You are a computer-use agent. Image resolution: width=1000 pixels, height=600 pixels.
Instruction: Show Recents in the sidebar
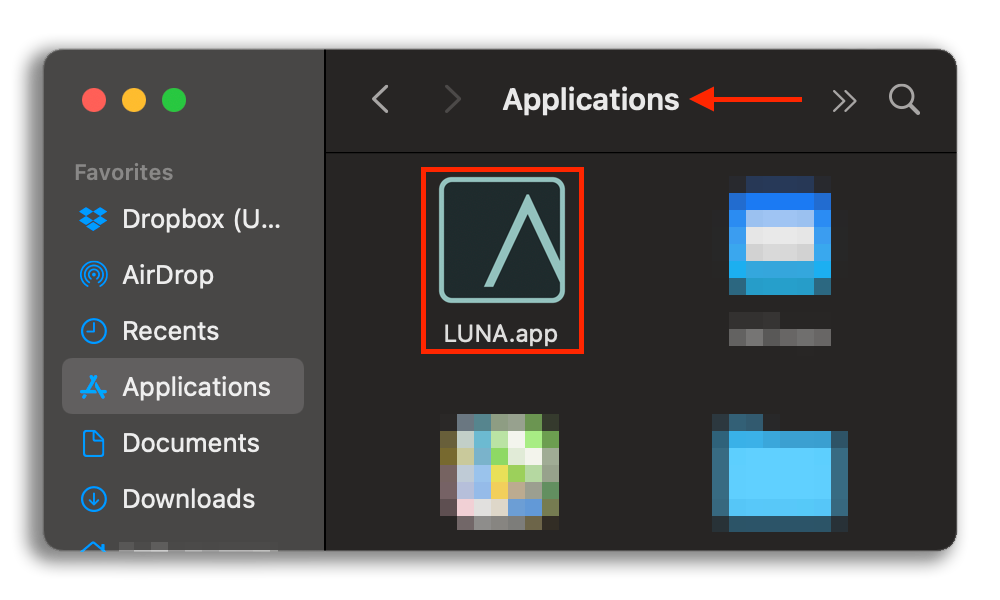pyautogui.click(x=183, y=331)
